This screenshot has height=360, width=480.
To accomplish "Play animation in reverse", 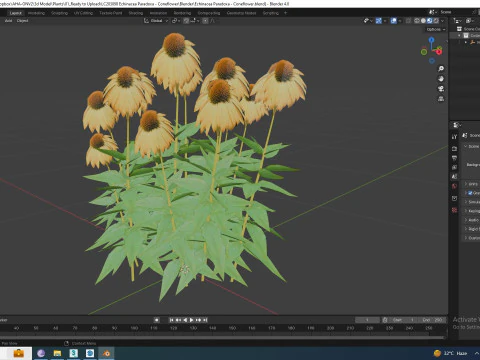I will [185, 320].
